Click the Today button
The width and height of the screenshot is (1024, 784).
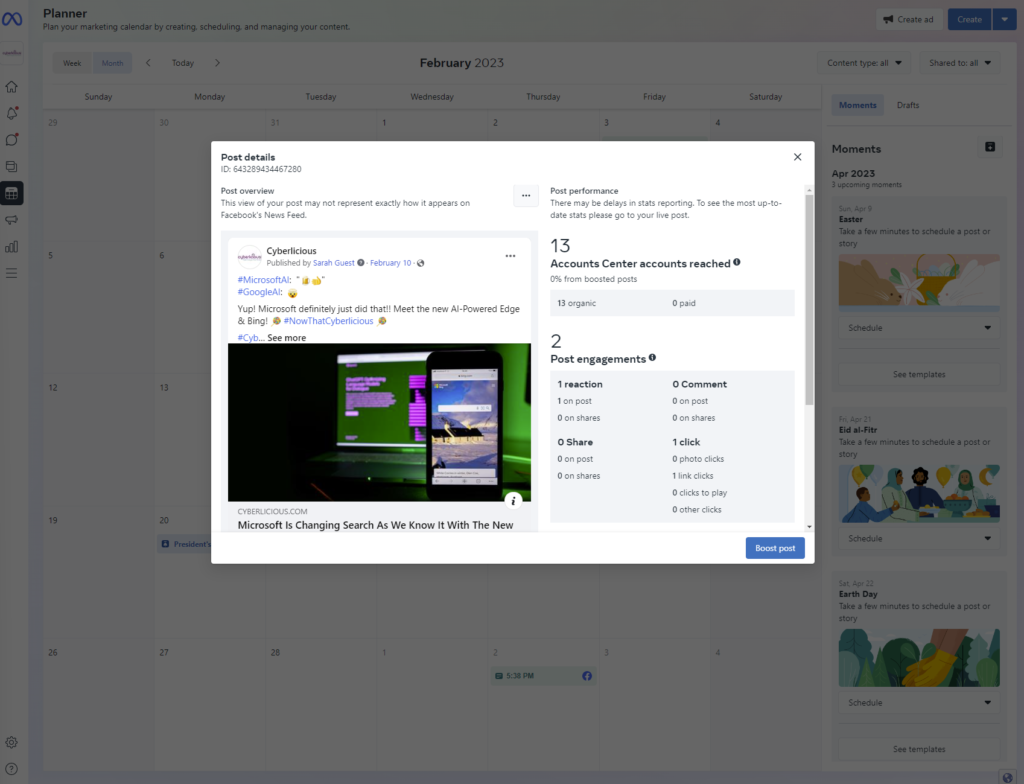[x=183, y=63]
